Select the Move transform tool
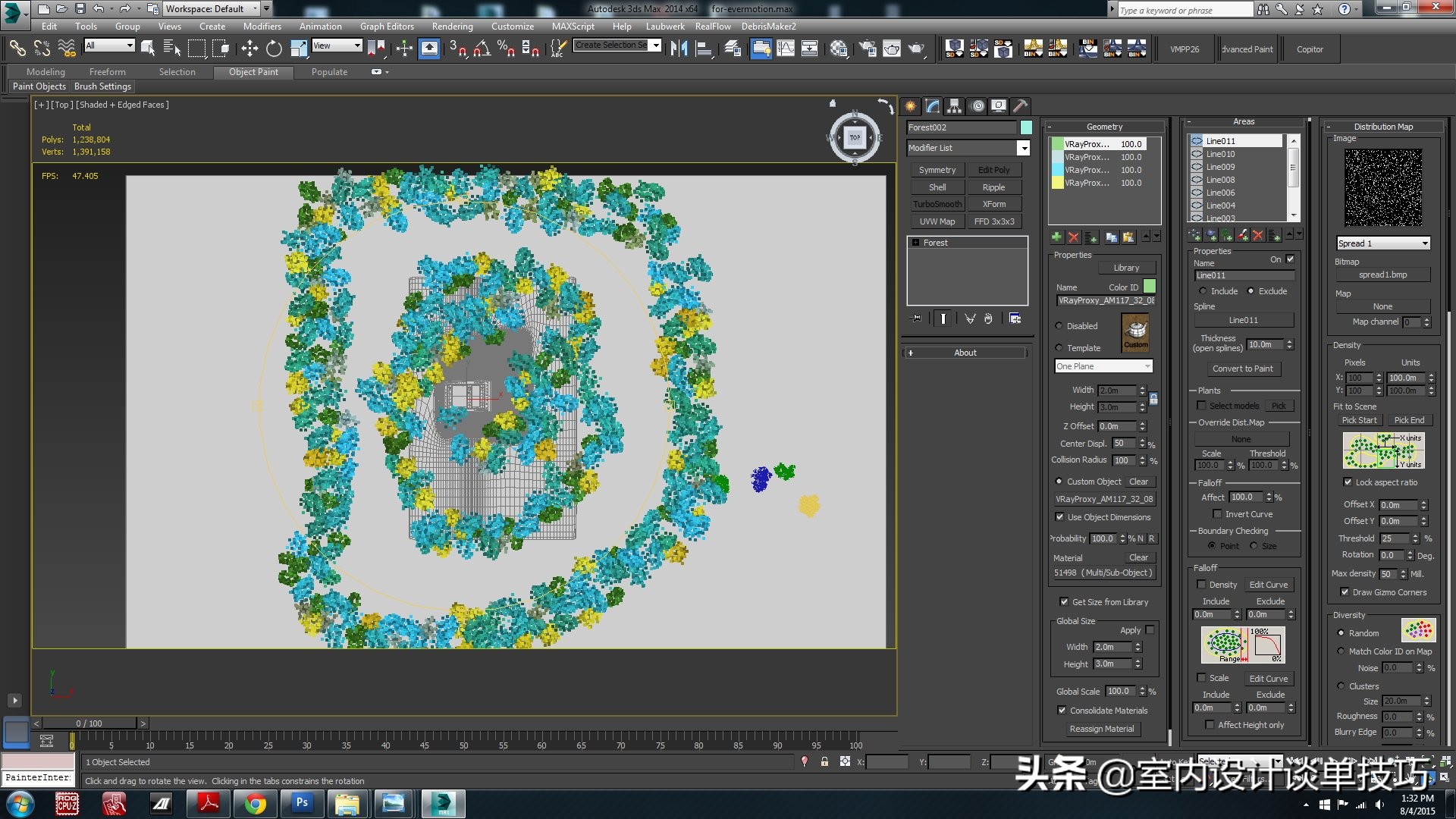Screen dimensions: 1456x819 point(249,49)
